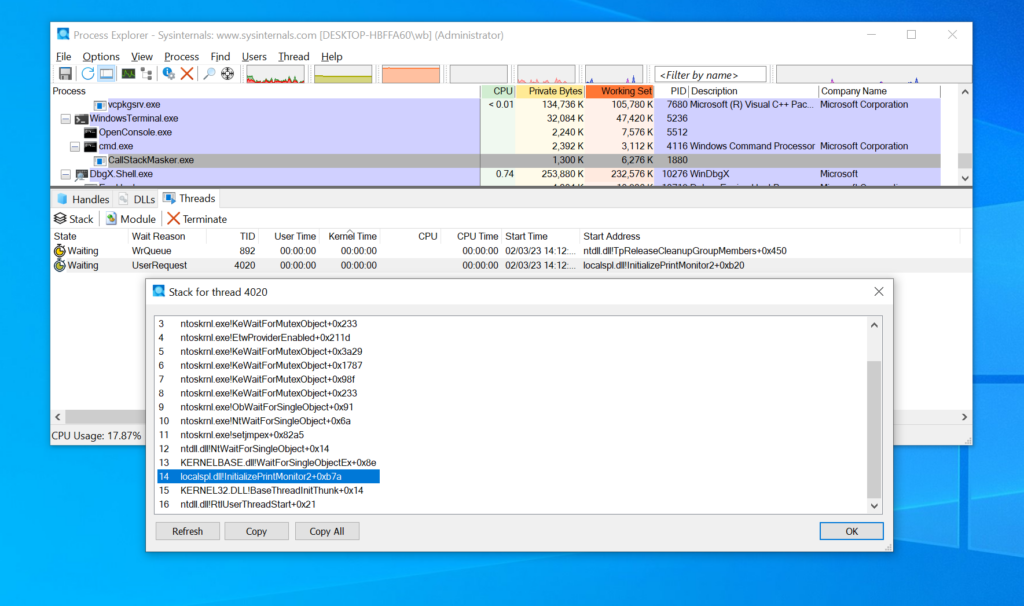Screen dimensions: 1024x606
Task: Click the Find magnifying glass icon
Action: (209, 74)
